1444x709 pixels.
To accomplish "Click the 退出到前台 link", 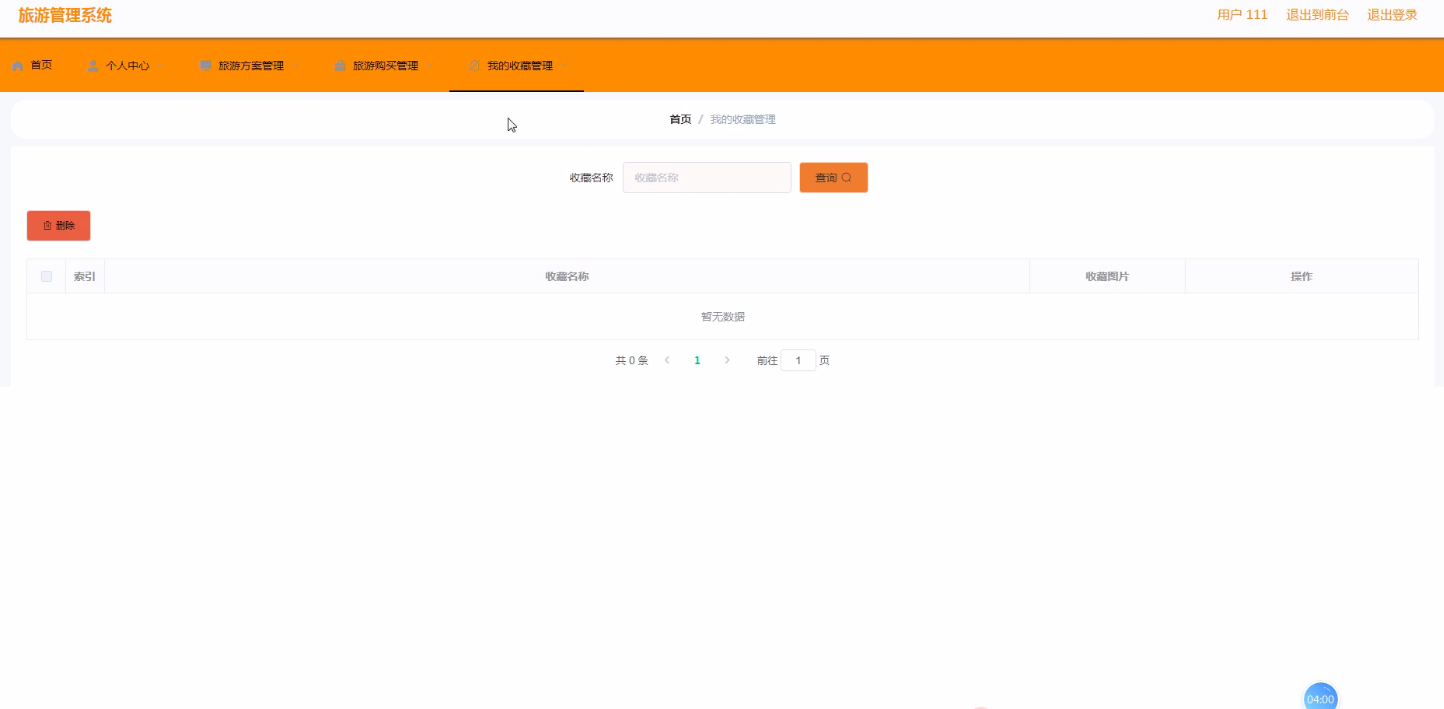I will 1317,15.
